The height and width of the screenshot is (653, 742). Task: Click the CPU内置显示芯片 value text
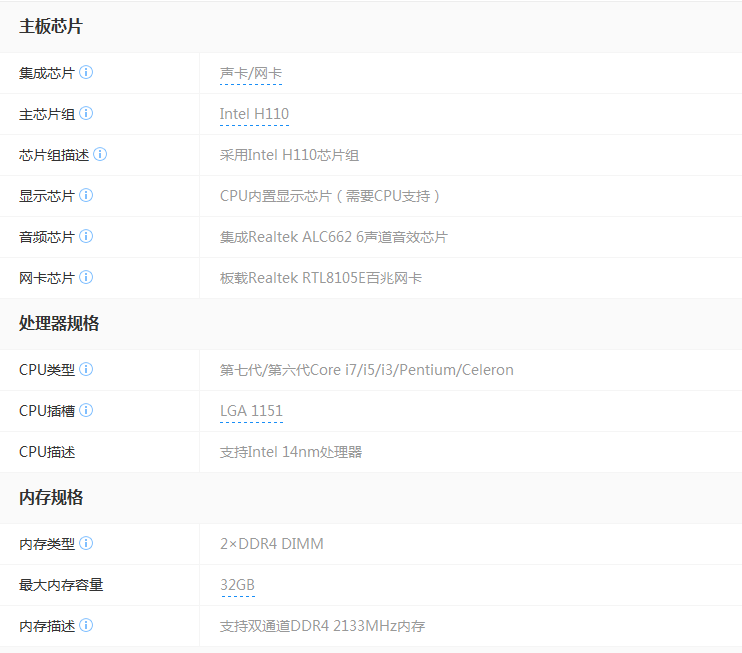[x=330, y=196]
